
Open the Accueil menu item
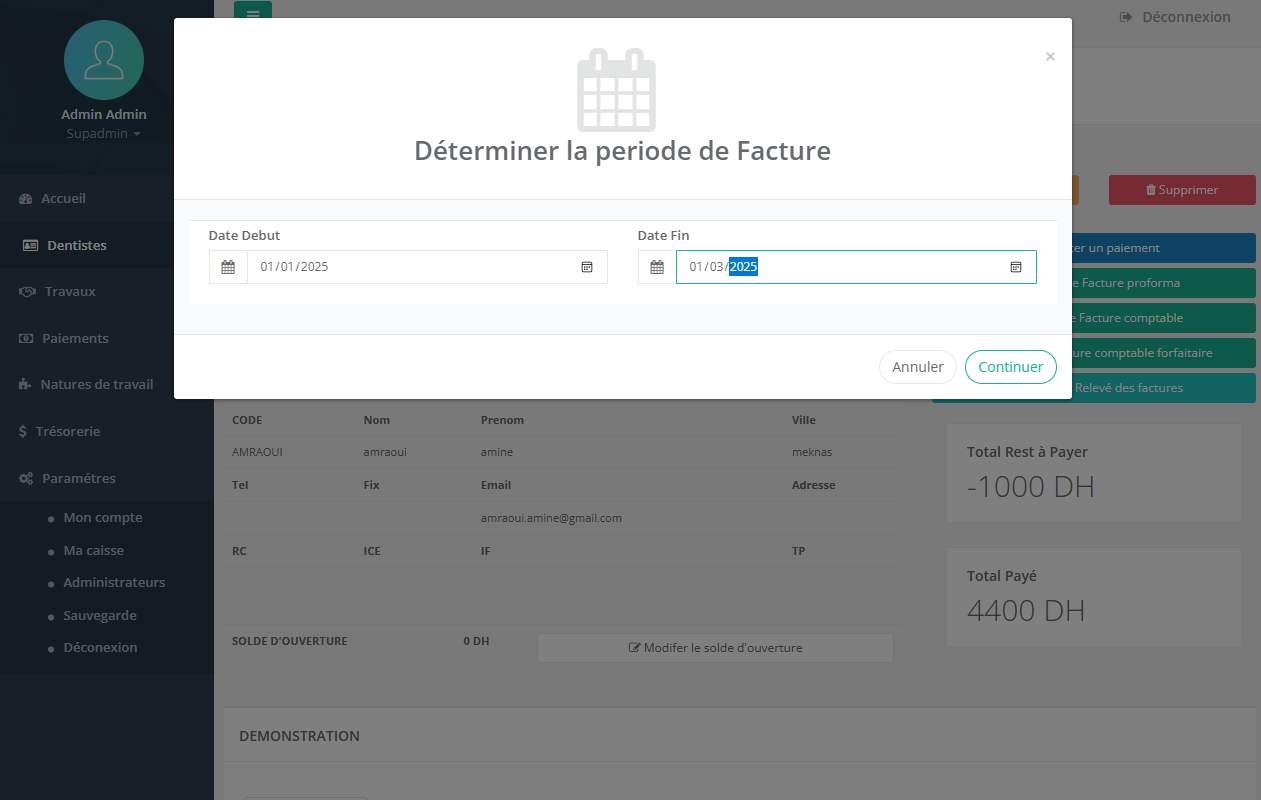(63, 198)
